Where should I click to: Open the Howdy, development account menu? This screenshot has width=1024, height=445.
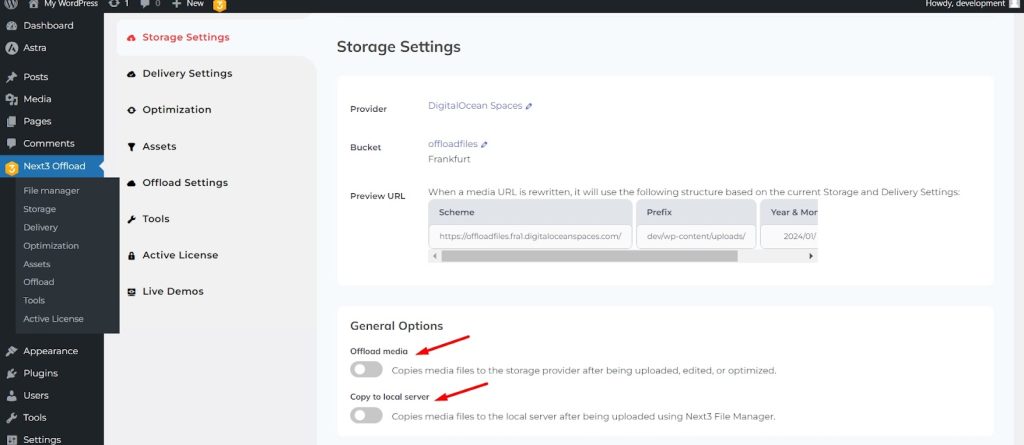coord(973,3)
